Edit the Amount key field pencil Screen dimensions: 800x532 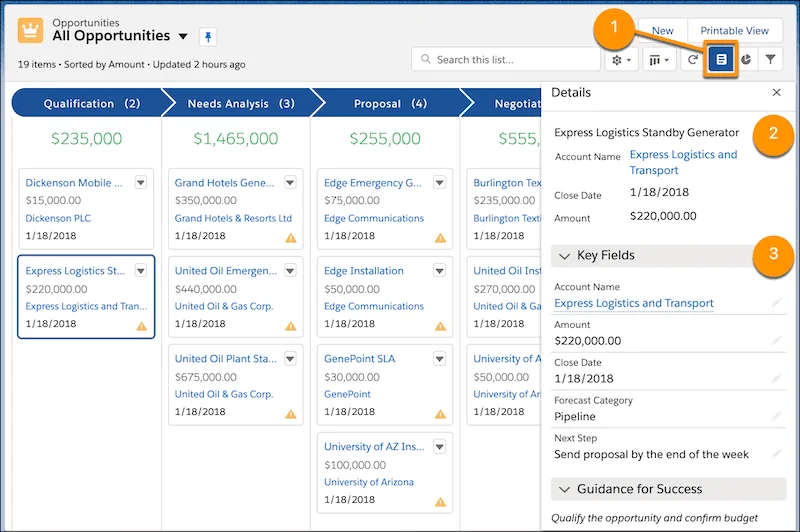click(x=777, y=340)
